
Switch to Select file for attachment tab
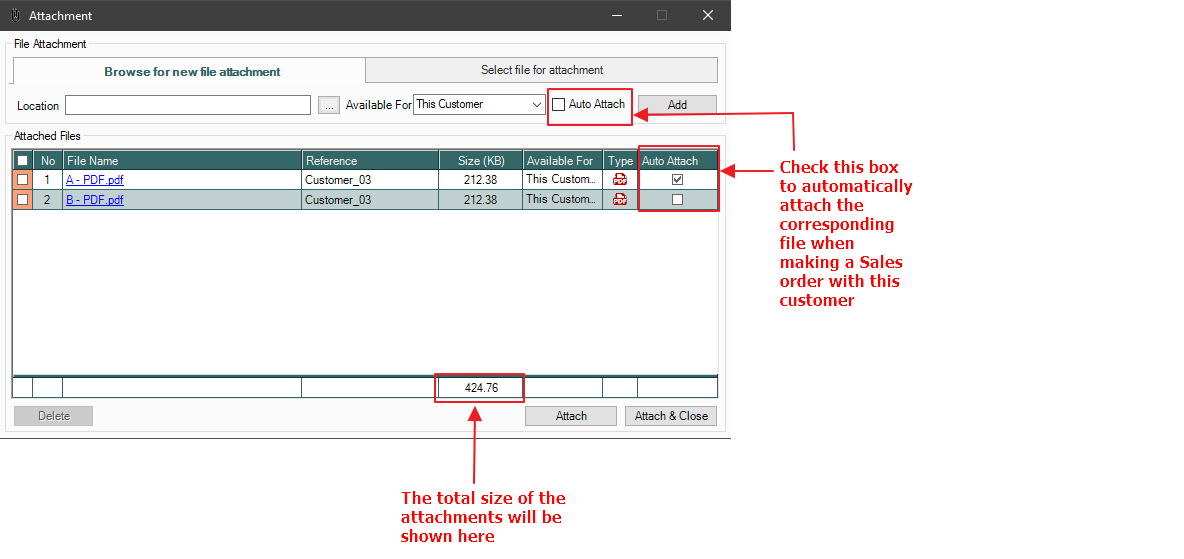pos(542,70)
